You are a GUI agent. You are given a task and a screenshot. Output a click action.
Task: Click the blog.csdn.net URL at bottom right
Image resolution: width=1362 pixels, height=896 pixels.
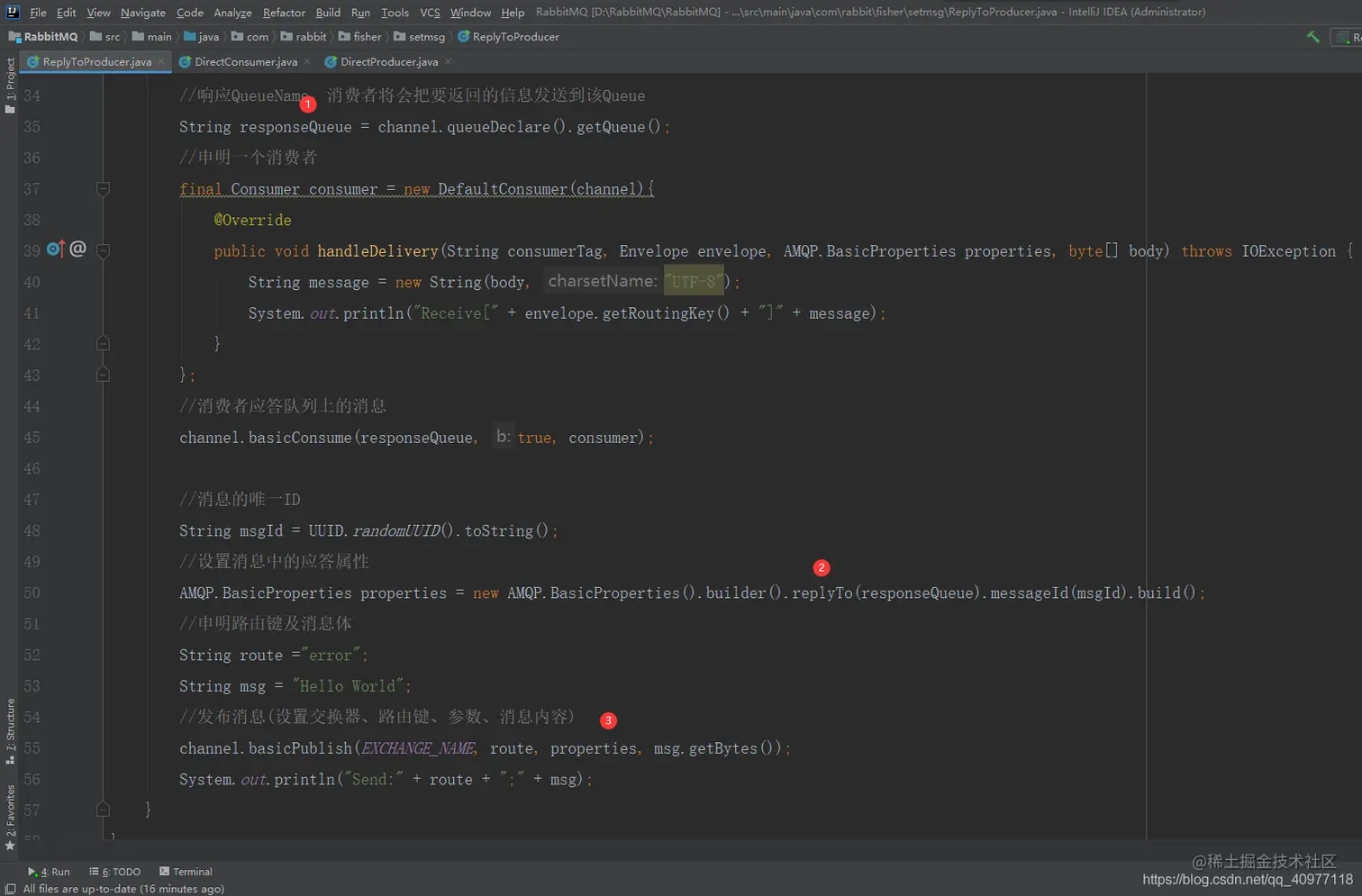[1248, 880]
